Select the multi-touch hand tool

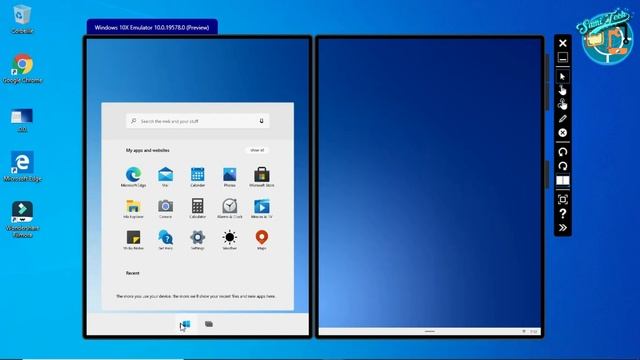(x=562, y=104)
